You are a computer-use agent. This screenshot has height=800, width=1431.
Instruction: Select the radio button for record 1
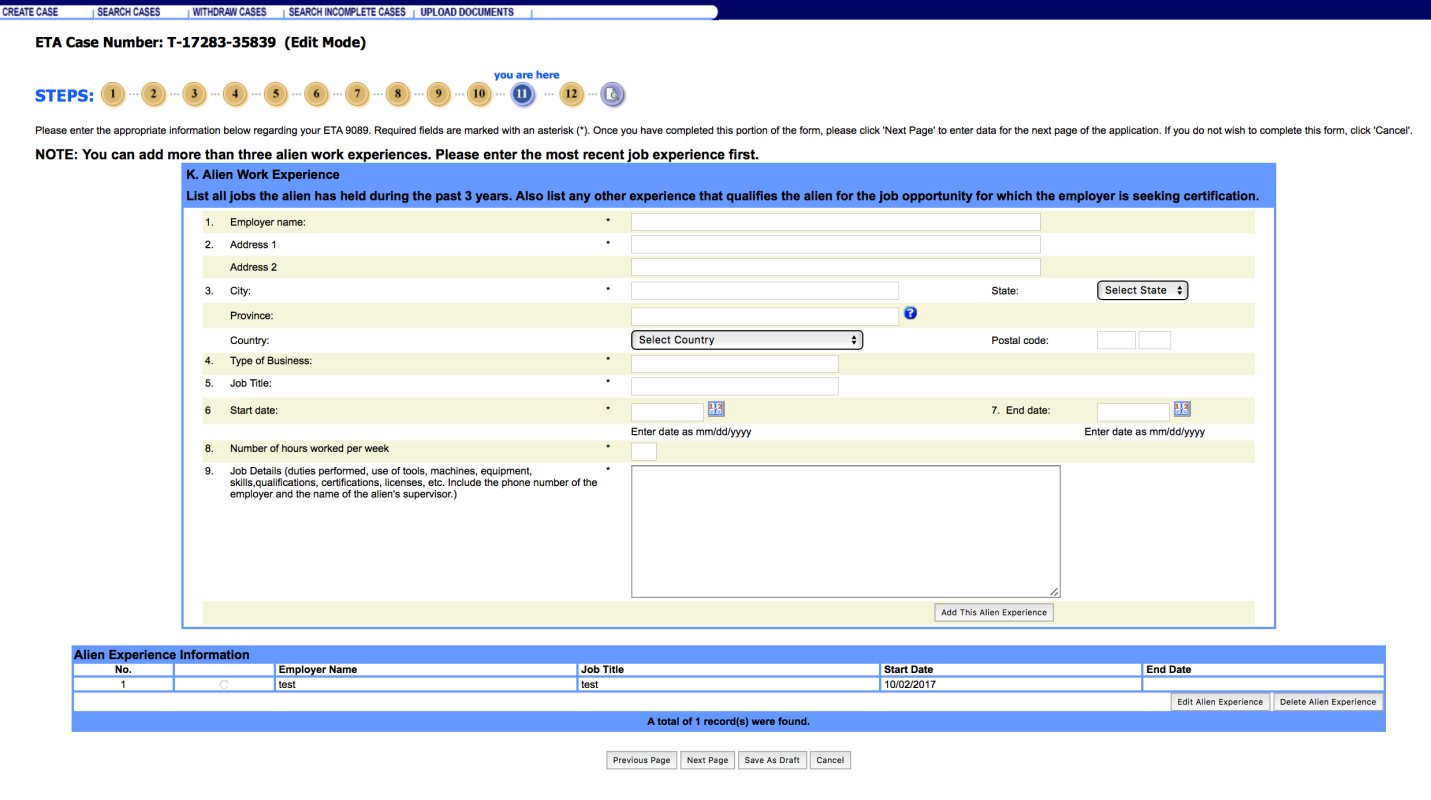pyautogui.click(x=224, y=685)
